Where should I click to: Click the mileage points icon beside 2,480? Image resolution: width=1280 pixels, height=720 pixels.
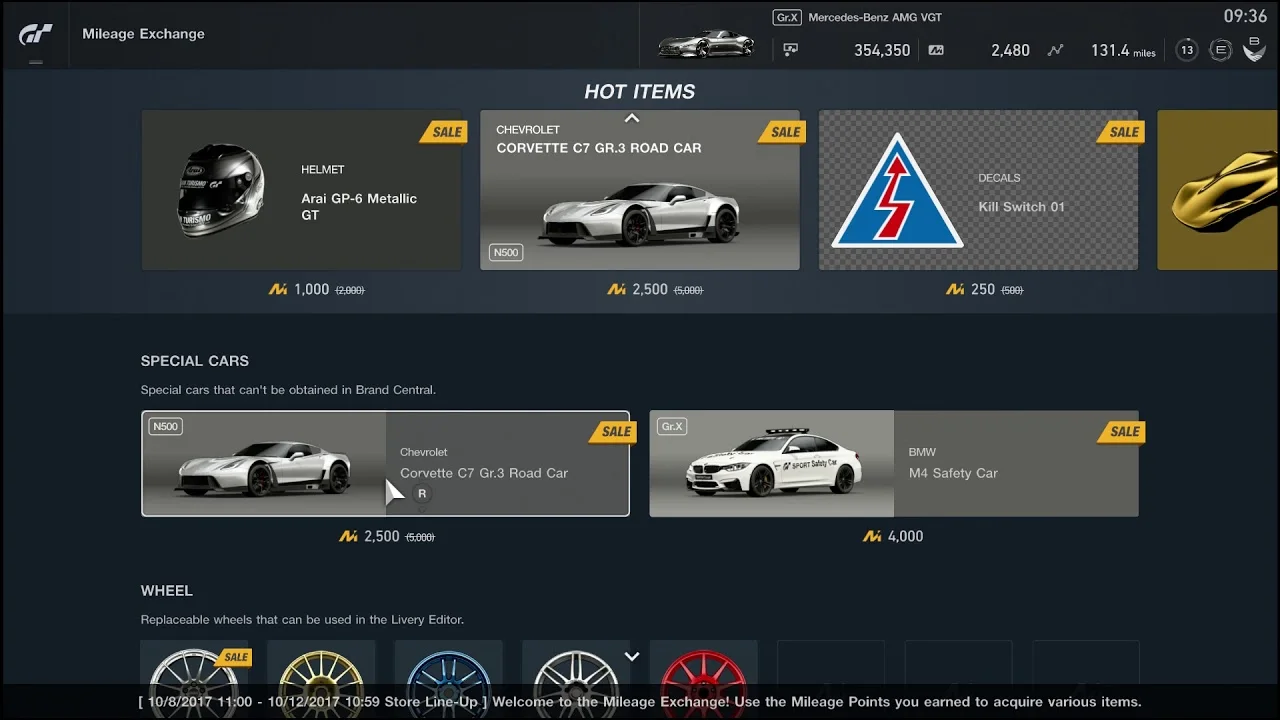tap(936, 49)
